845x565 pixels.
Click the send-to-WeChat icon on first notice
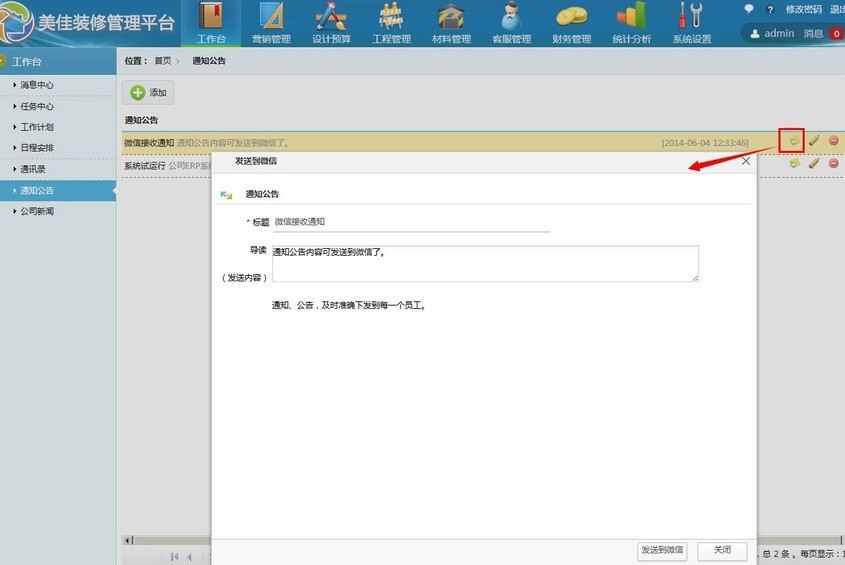pyautogui.click(x=792, y=142)
